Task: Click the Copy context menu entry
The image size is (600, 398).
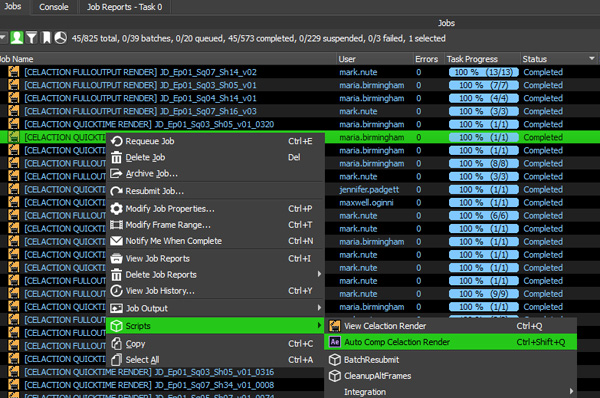Action: pos(215,344)
